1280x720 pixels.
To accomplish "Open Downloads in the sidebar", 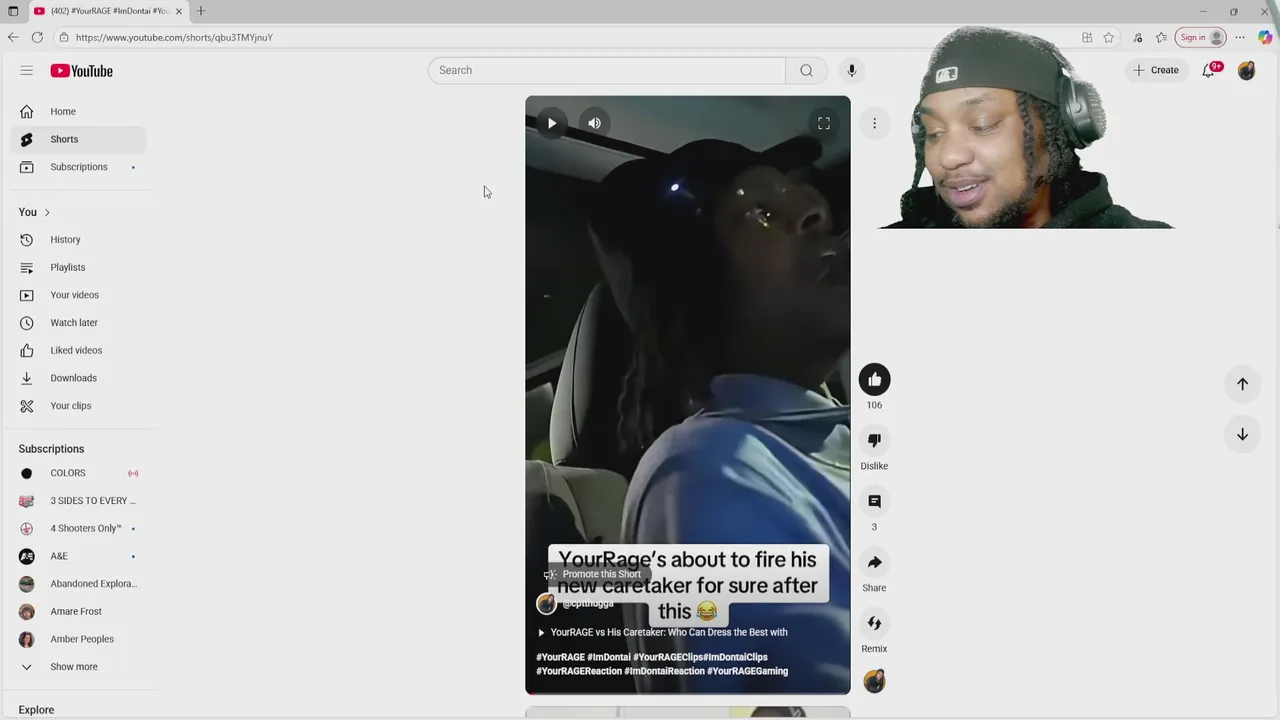I will [79, 378].
